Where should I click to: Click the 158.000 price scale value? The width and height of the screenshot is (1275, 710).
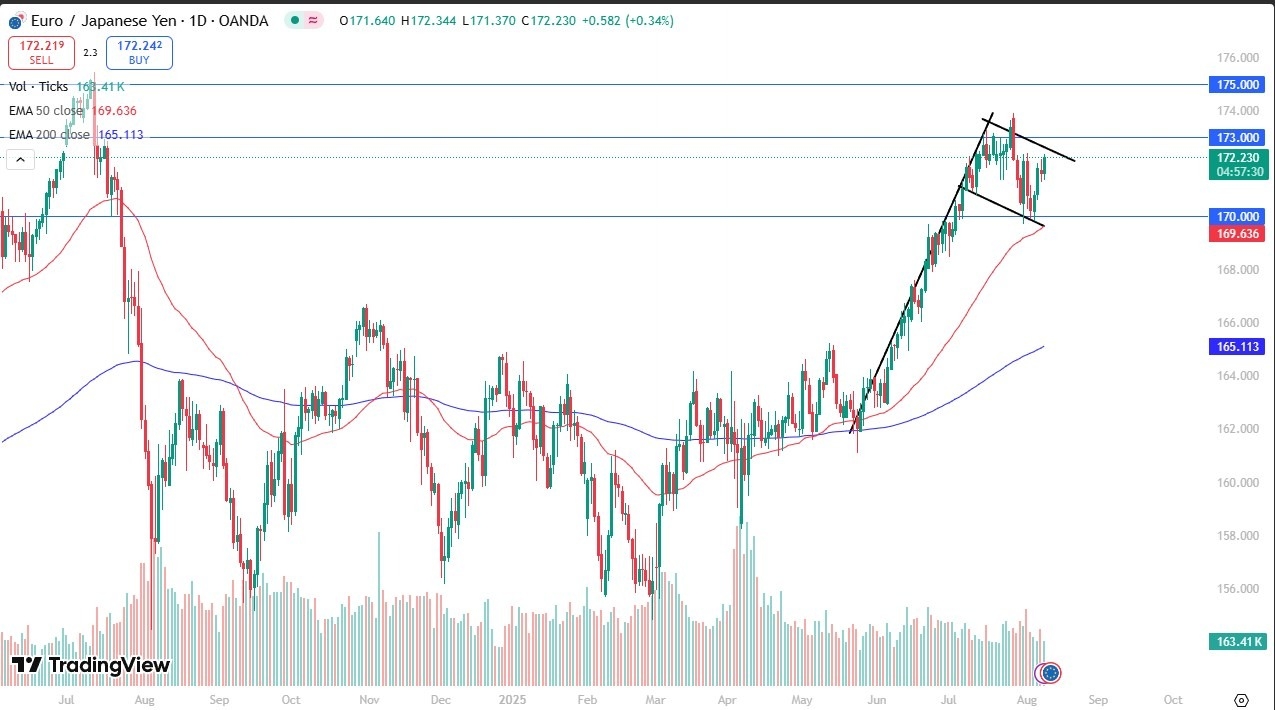[1238, 535]
